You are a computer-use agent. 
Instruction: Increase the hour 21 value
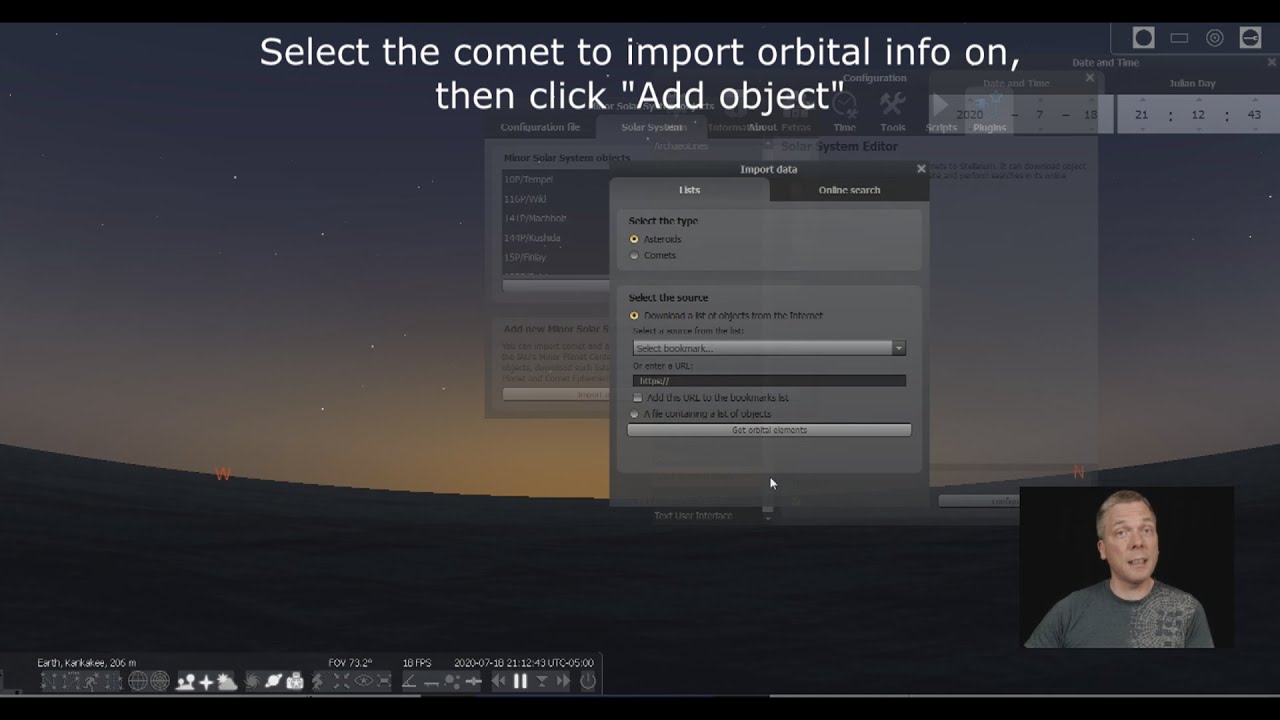point(1141,100)
